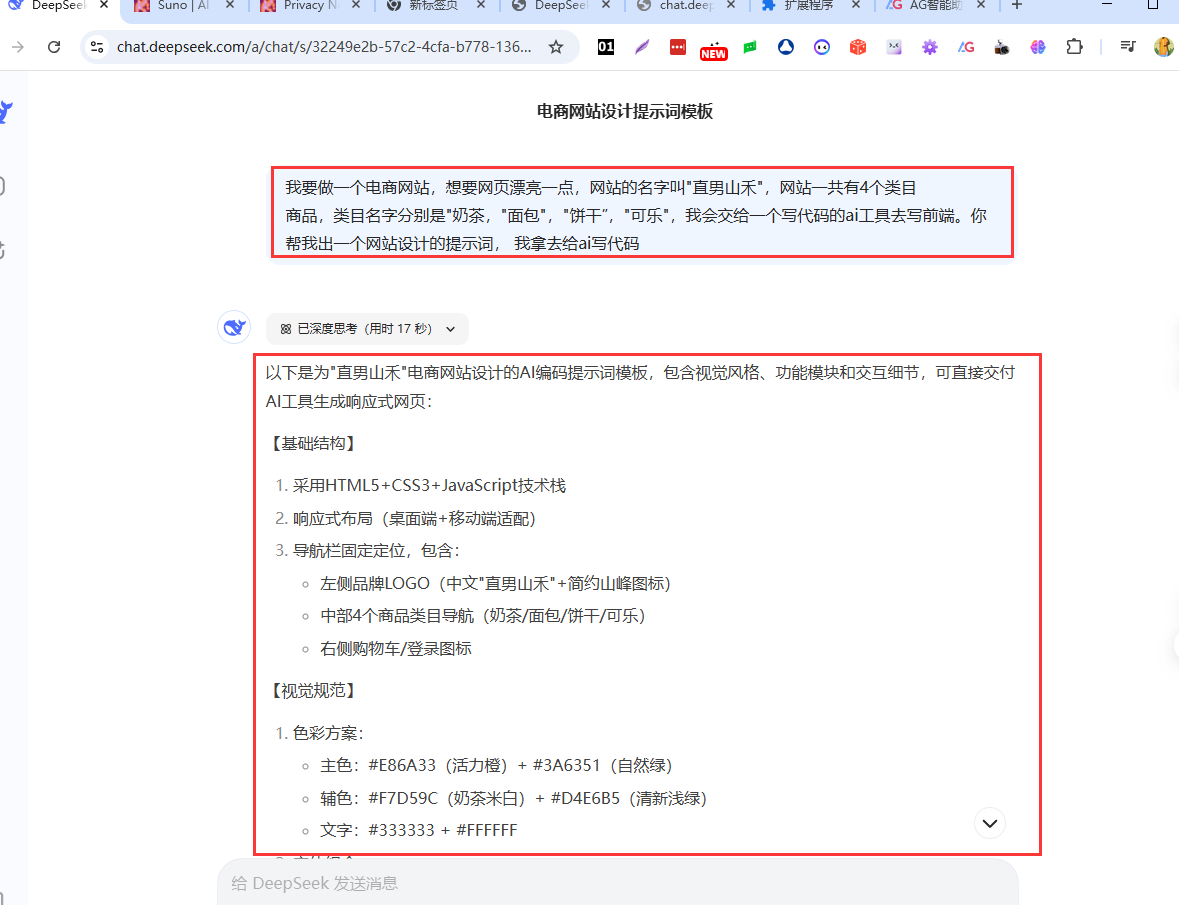
Task: Click the scroll-to-bottom arrow button
Action: pos(990,823)
